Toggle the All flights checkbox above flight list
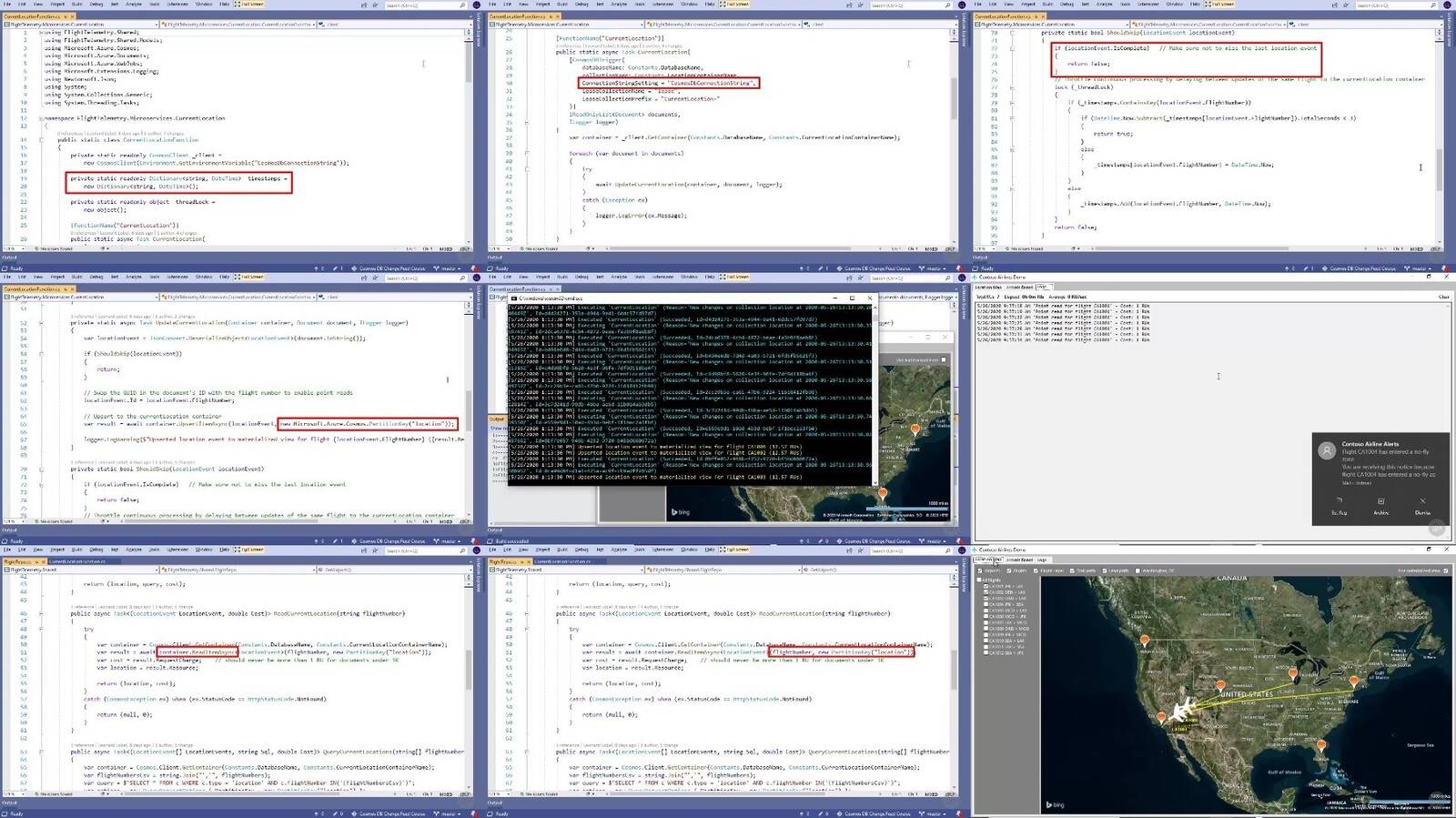 click(980, 580)
